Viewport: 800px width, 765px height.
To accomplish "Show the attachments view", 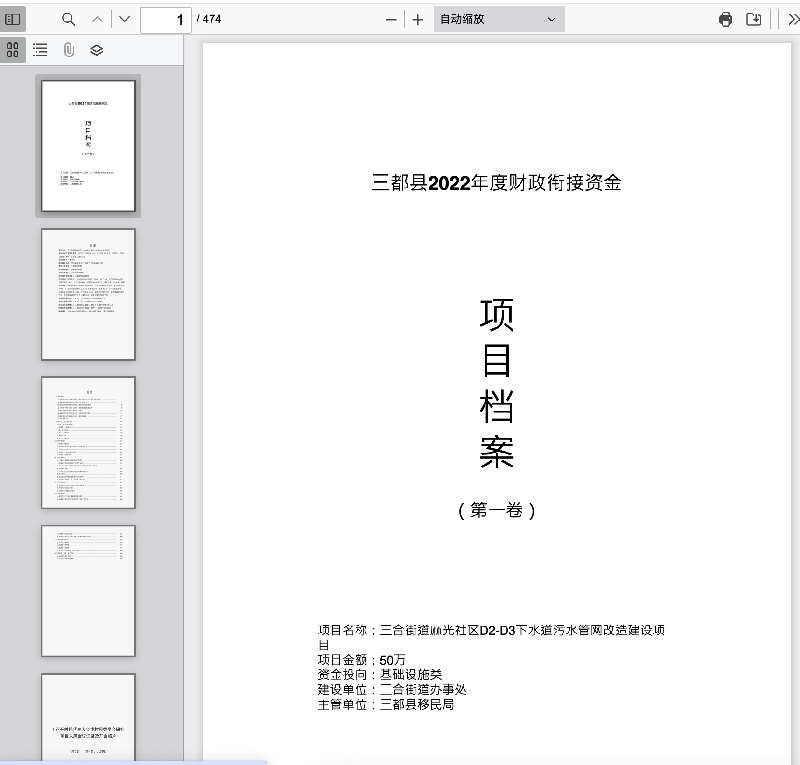I will click(x=69, y=50).
